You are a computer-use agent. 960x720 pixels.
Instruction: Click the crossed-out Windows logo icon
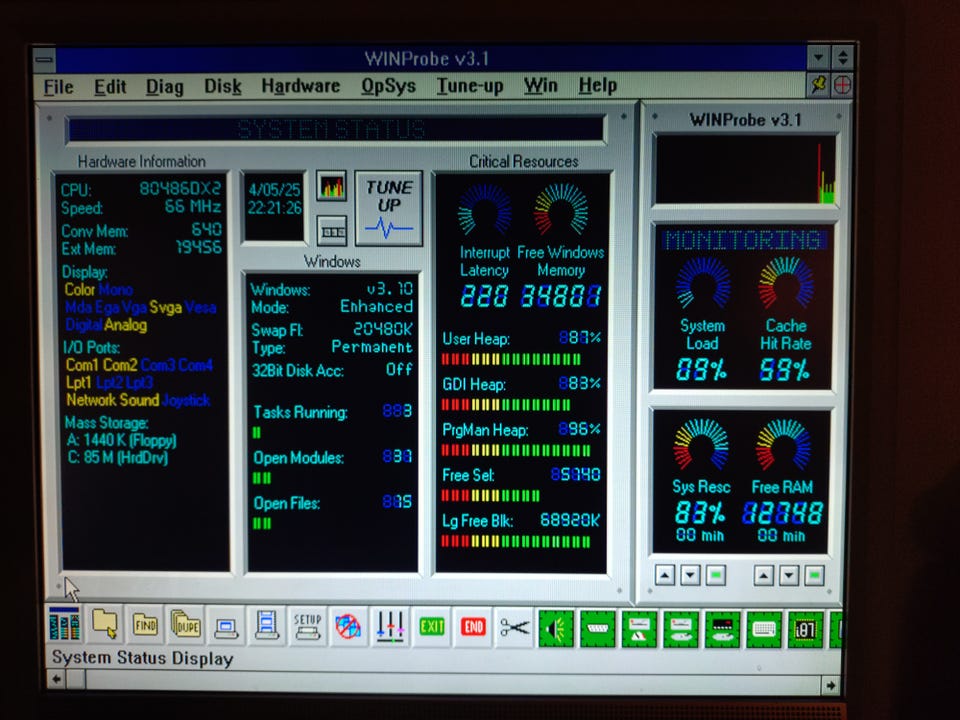[348, 626]
